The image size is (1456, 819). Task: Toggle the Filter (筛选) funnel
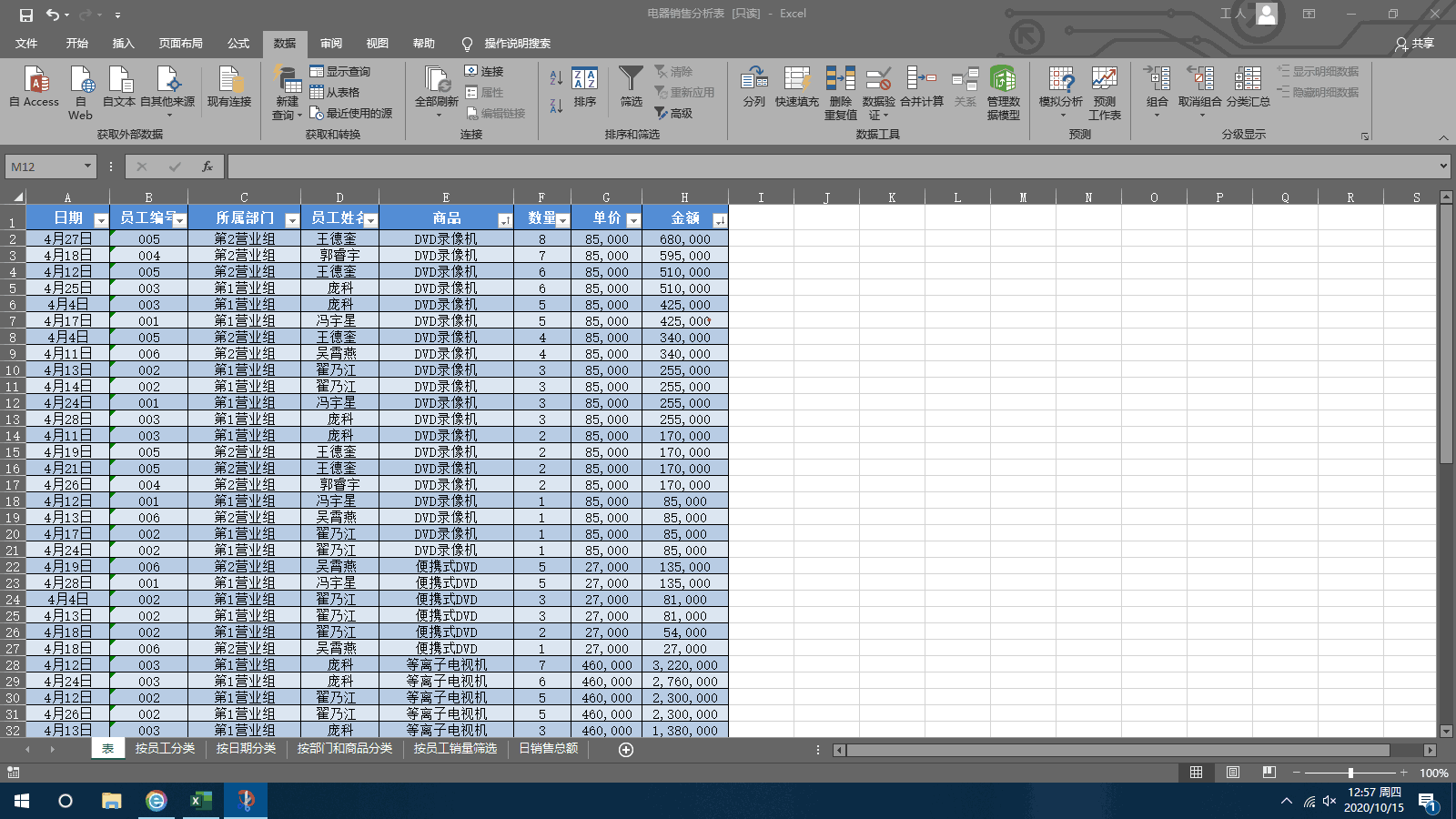point(631,88)
